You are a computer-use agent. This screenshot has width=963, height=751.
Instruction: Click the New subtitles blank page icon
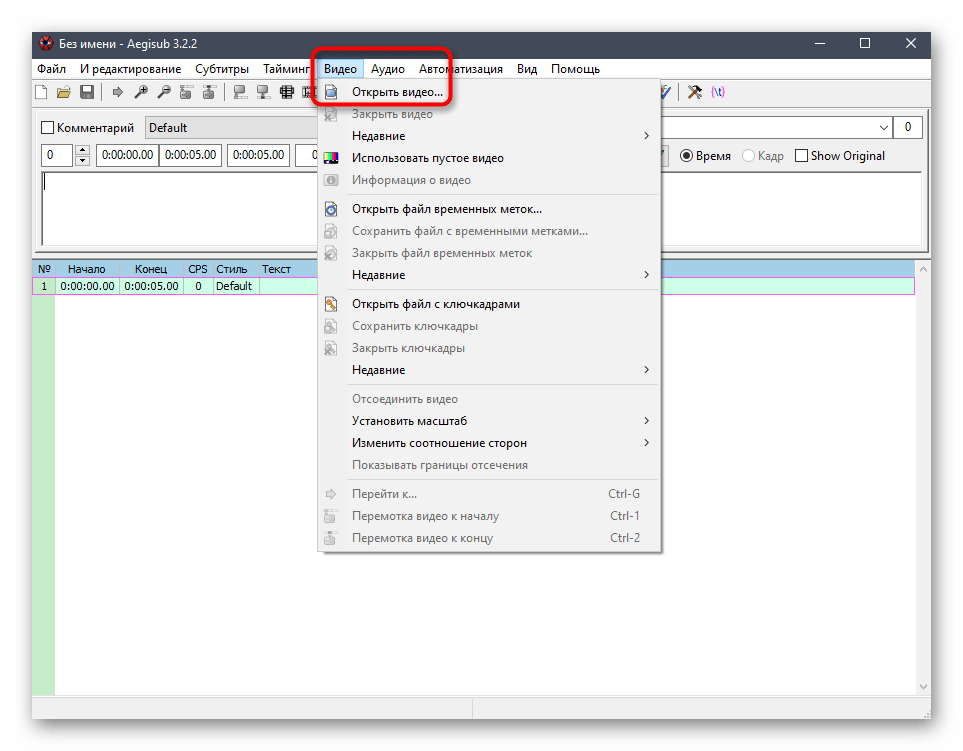coord(41,92)
